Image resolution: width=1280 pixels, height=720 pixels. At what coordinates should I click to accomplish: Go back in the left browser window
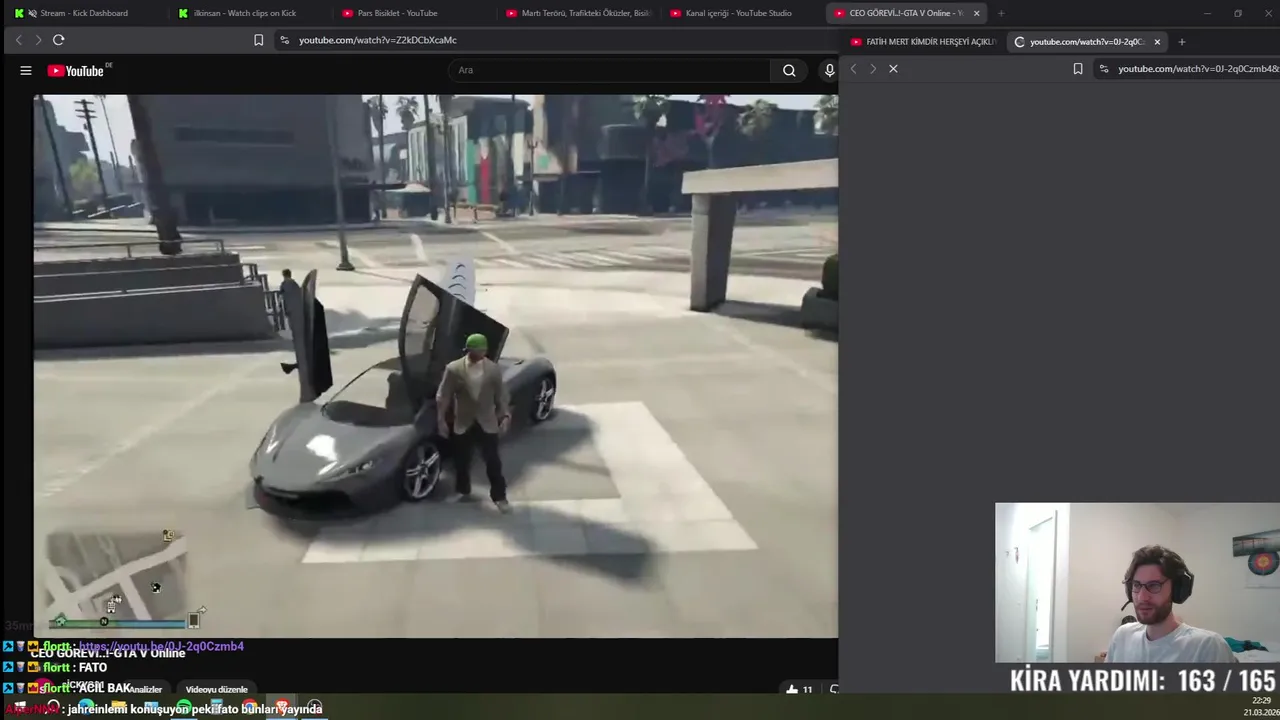click(18, 40)
